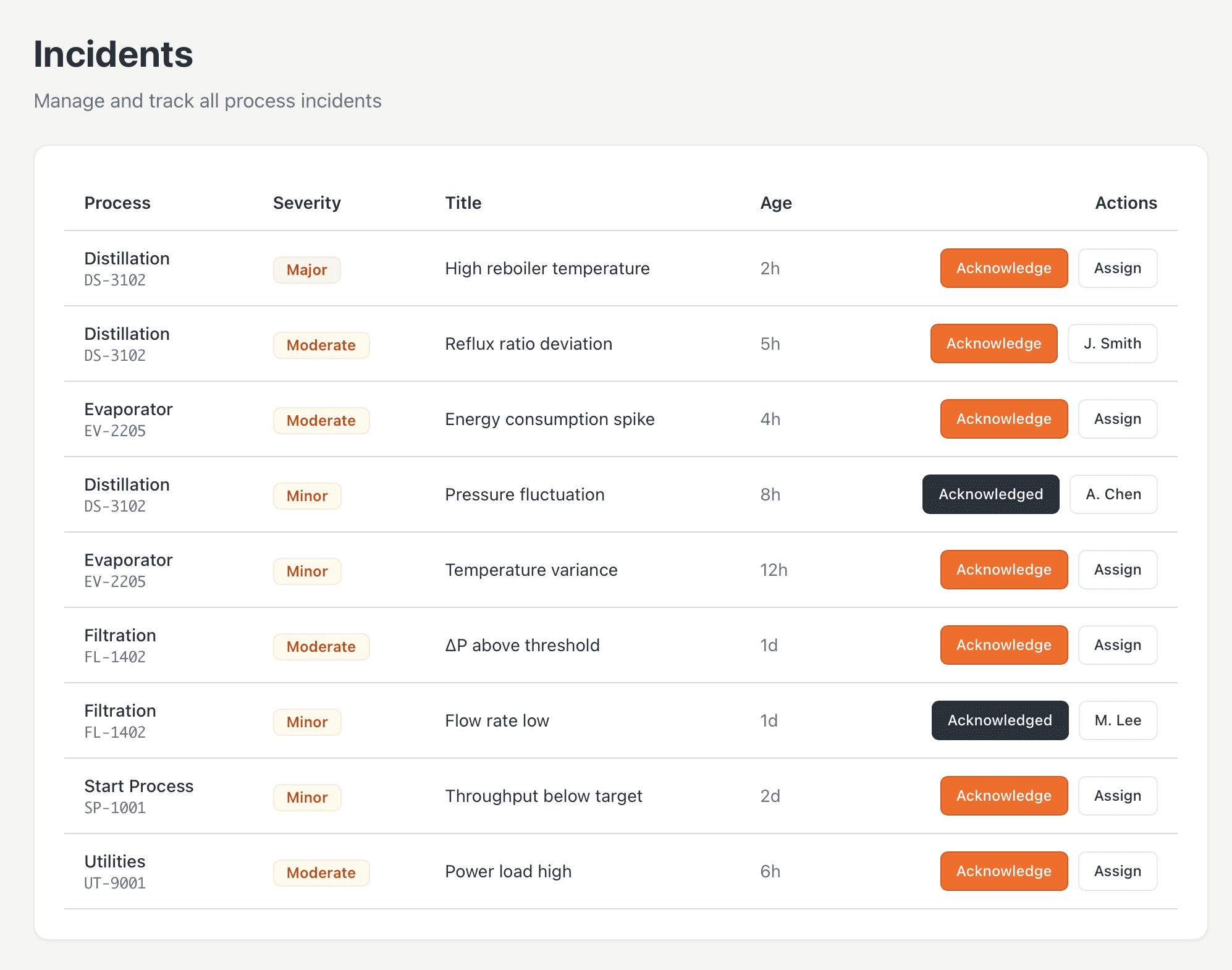The width and height of the screenshot is (1232, 970).
Task: Click the Age column header
Action: tap(775, 203)
